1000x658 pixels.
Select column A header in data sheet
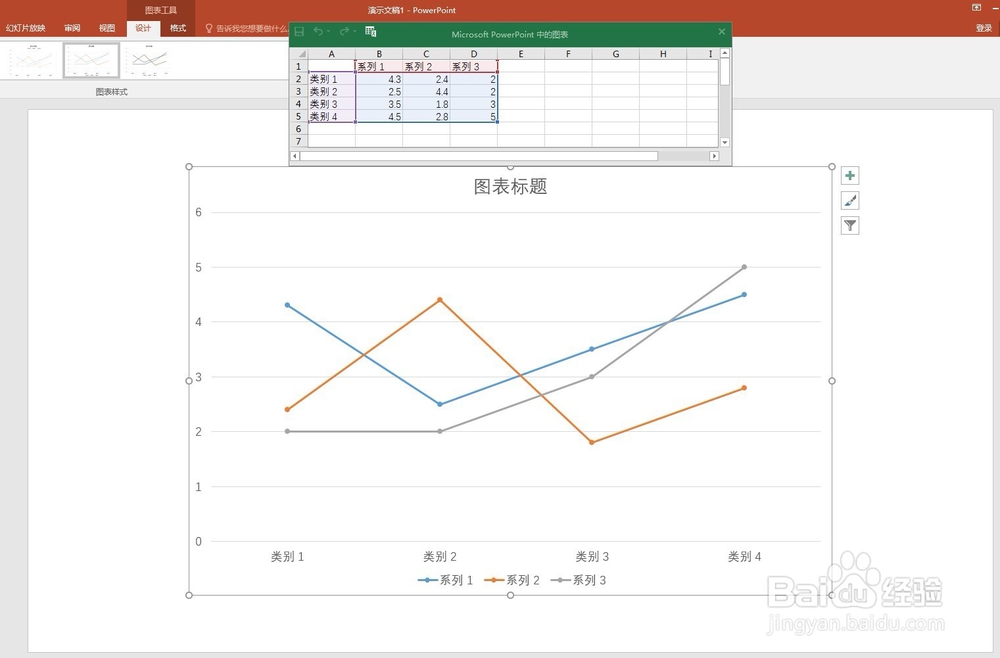(332, 54)
